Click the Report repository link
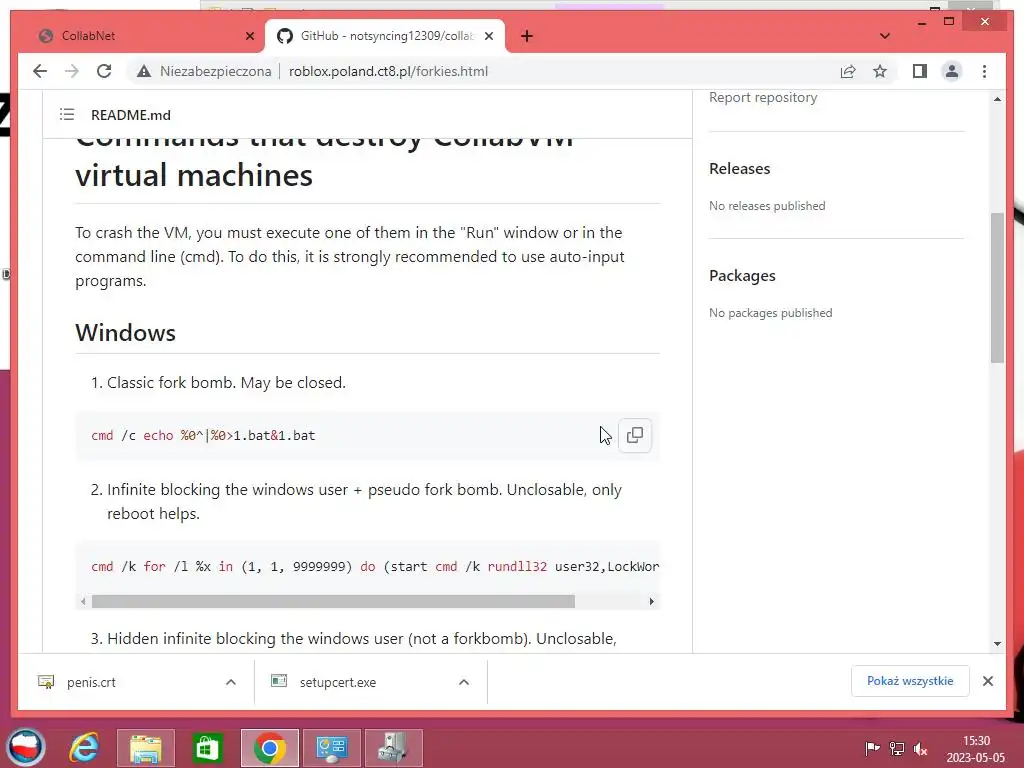The width and height of the screenshot is (1024, 768). pos(763,97)
